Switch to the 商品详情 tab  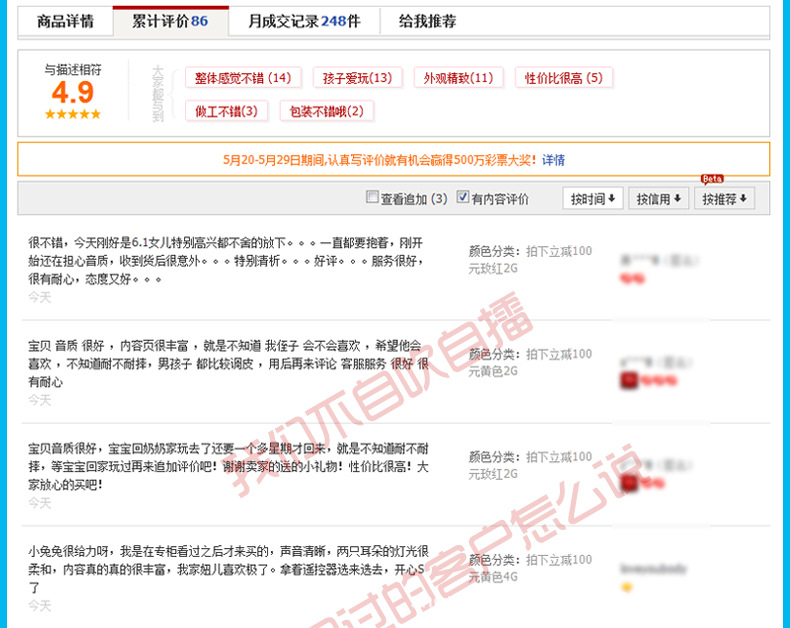click(65, 21)
